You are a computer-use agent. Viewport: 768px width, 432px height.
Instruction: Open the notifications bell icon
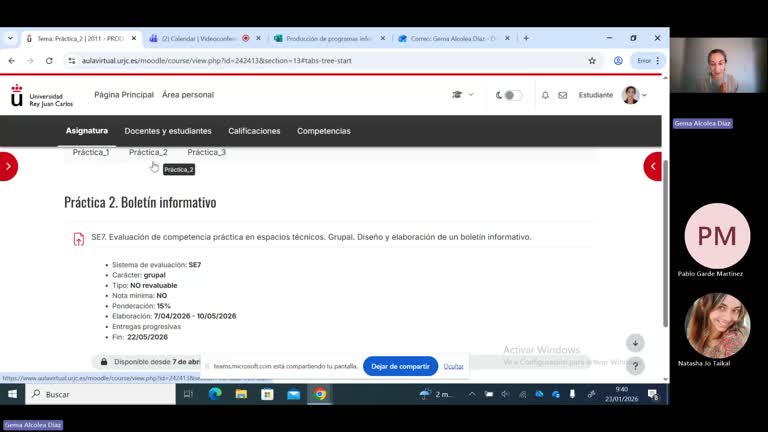[545, 95]
